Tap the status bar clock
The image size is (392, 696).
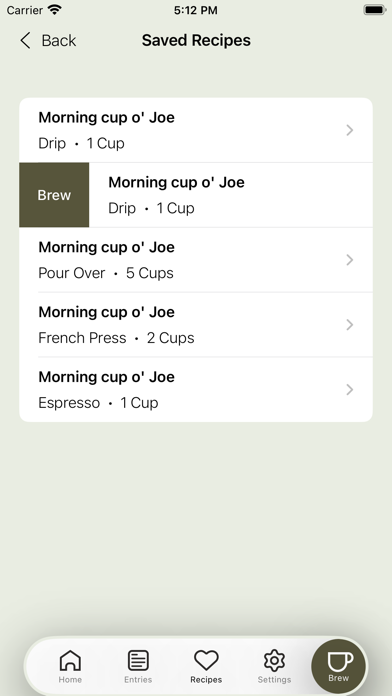(x=196, y=10)
